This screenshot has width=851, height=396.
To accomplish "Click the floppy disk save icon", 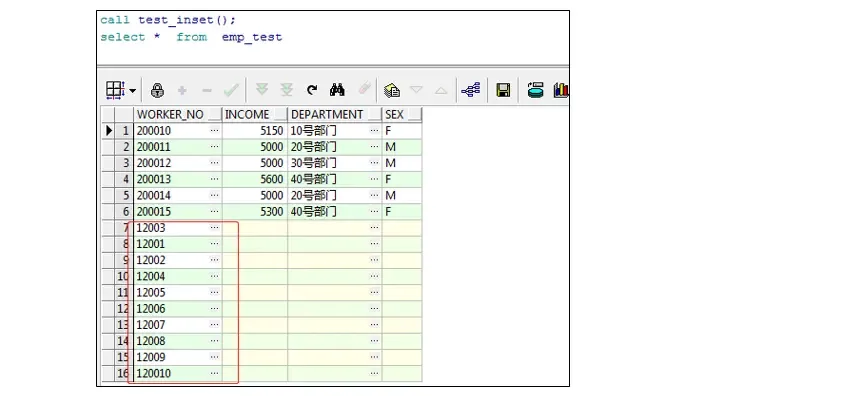I will coord(503,90).
